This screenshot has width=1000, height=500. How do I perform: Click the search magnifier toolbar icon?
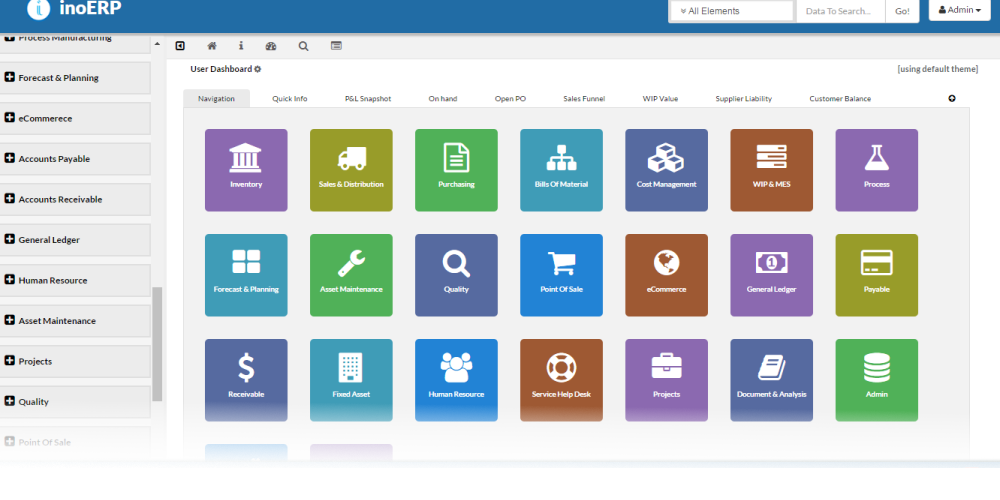pos(304,46)
